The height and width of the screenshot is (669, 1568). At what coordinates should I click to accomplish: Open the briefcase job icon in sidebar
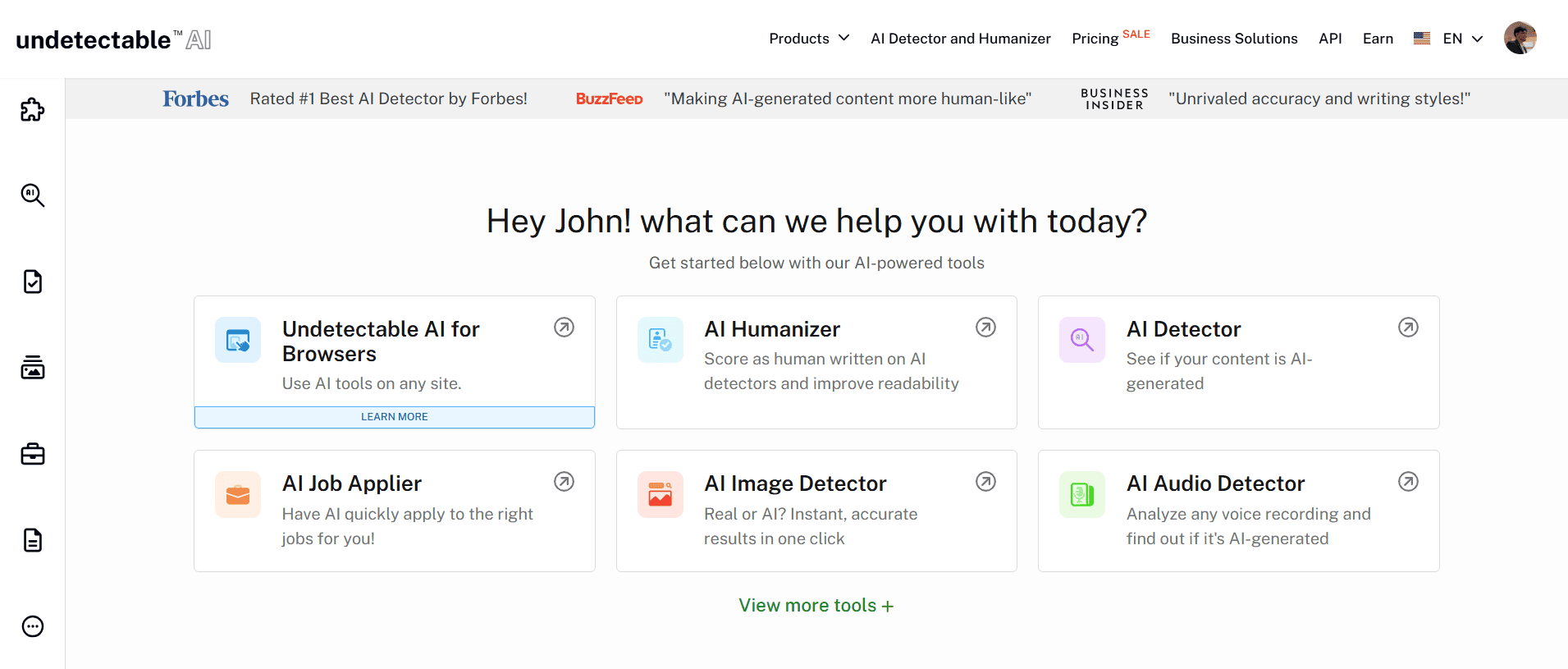(x=32, y=454)
